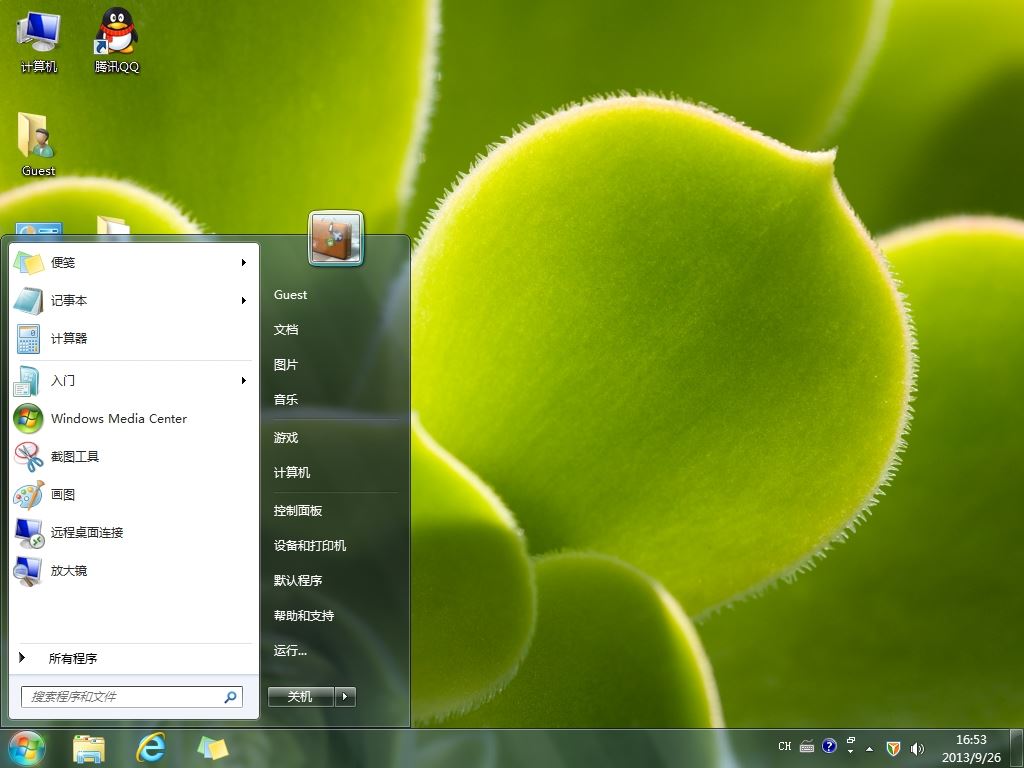Open 计算机 in Start menu

click(x=292, y=472)
